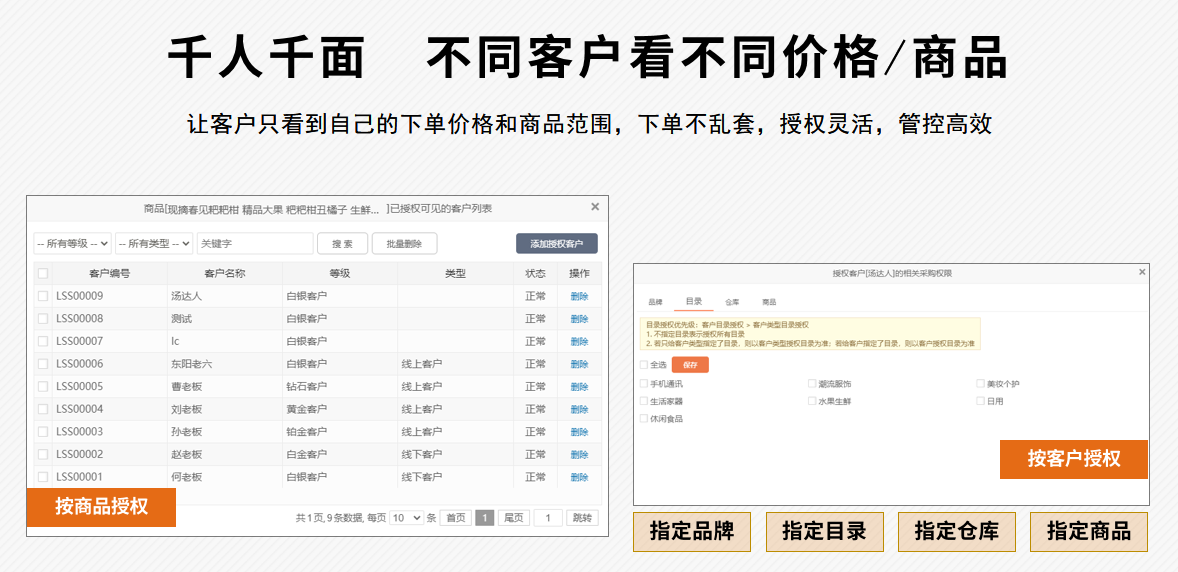
Task: Switch to the 仓库 tab
Action: tap(732, 301)
